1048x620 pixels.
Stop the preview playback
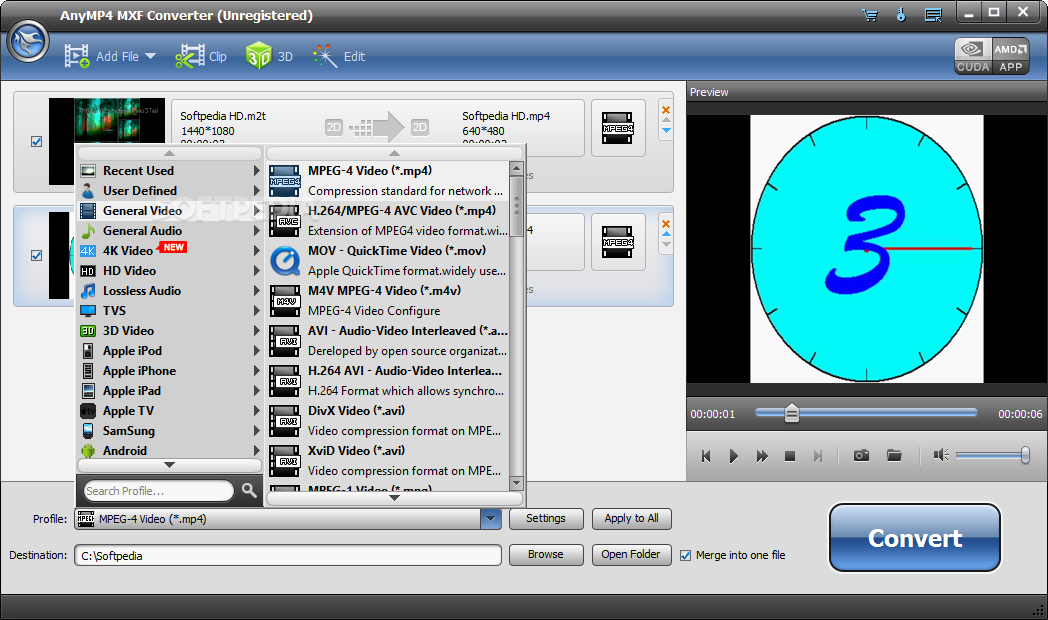[789, 456]
